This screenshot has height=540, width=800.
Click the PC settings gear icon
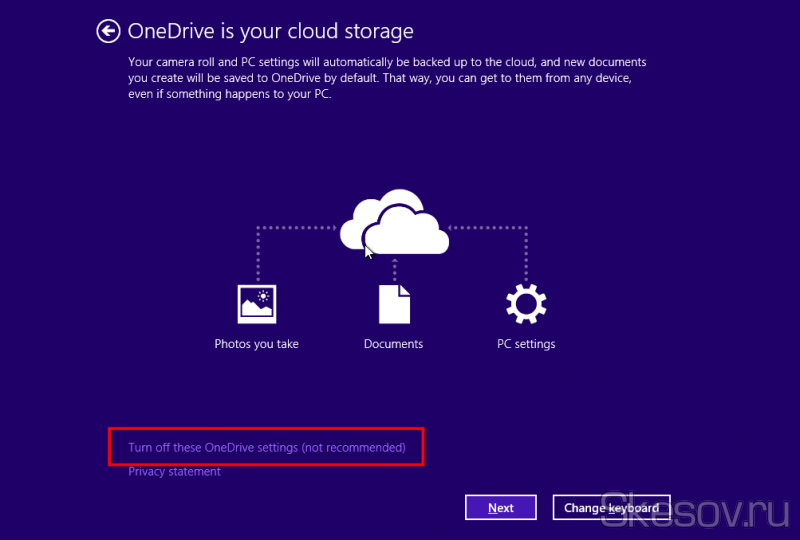[x=526, y=304]
